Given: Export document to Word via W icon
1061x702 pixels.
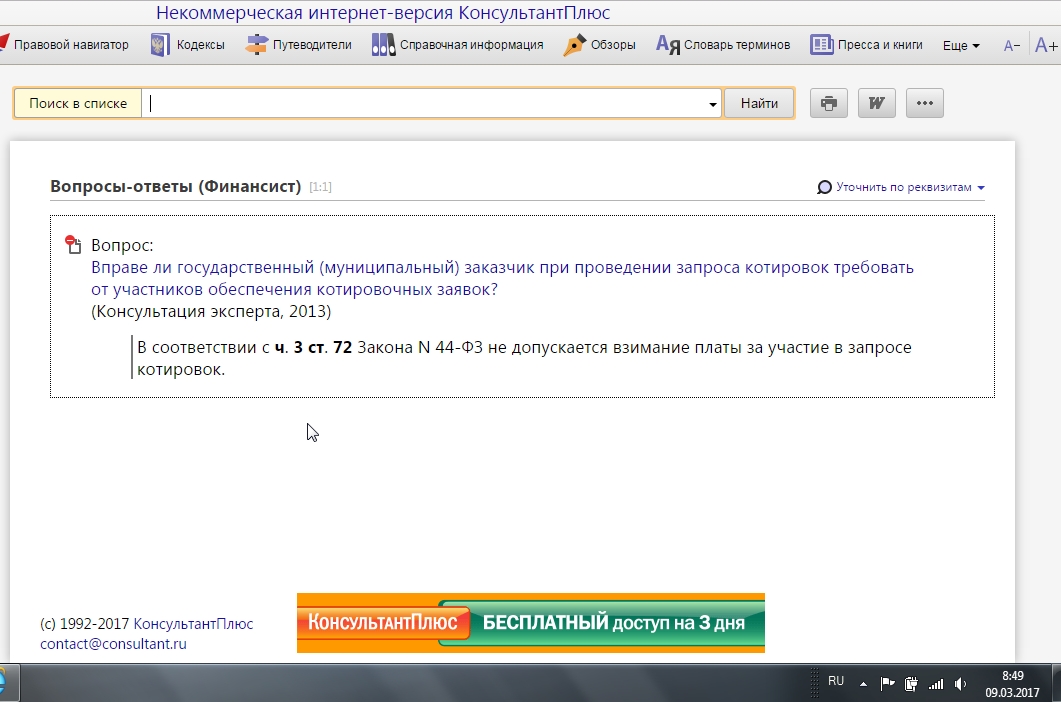Looking at the screenshot, I should pos(876,104).
